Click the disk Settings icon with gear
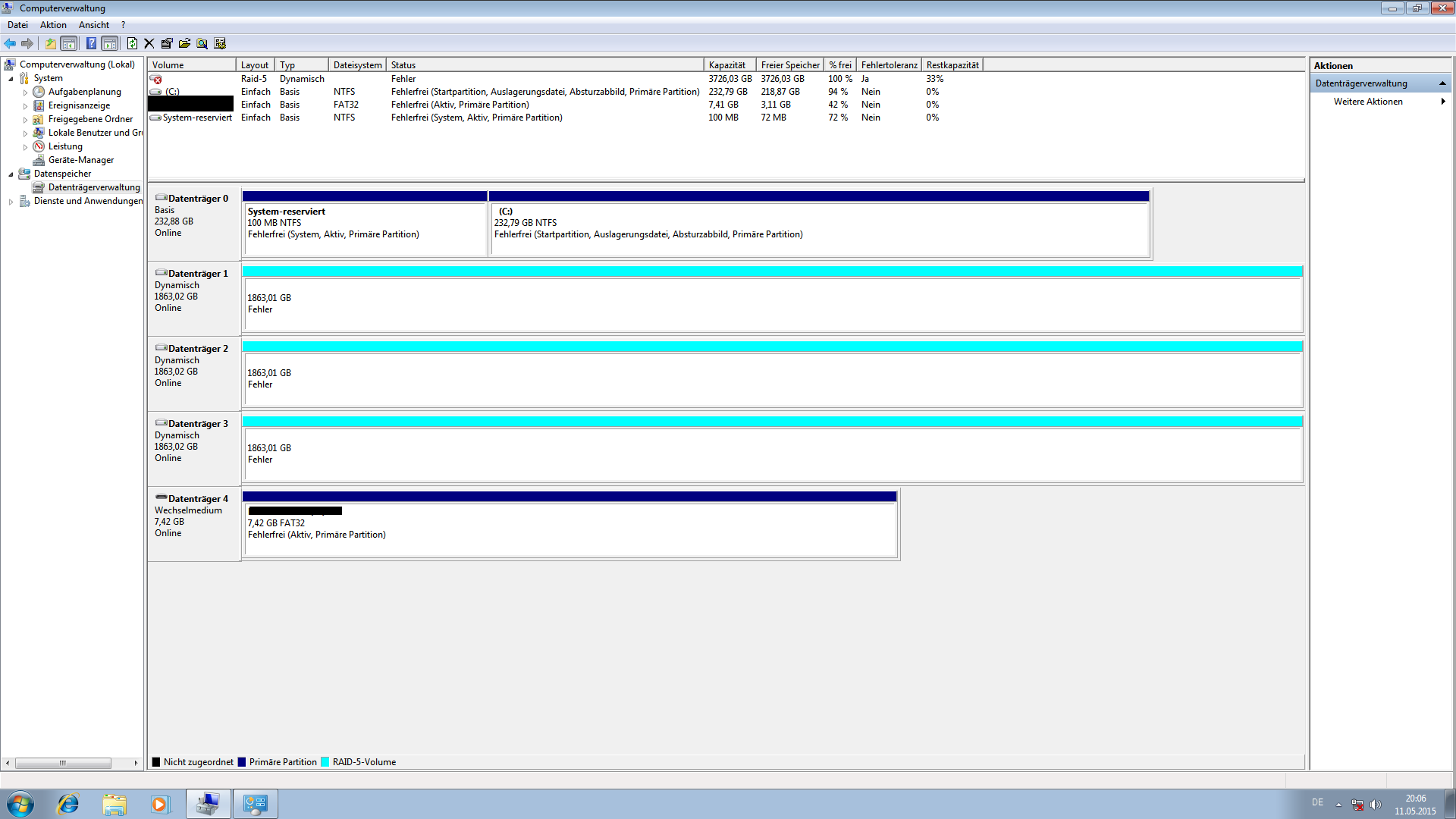The height and width of the screenshot is (819, 1456). [x=220, y=43]
